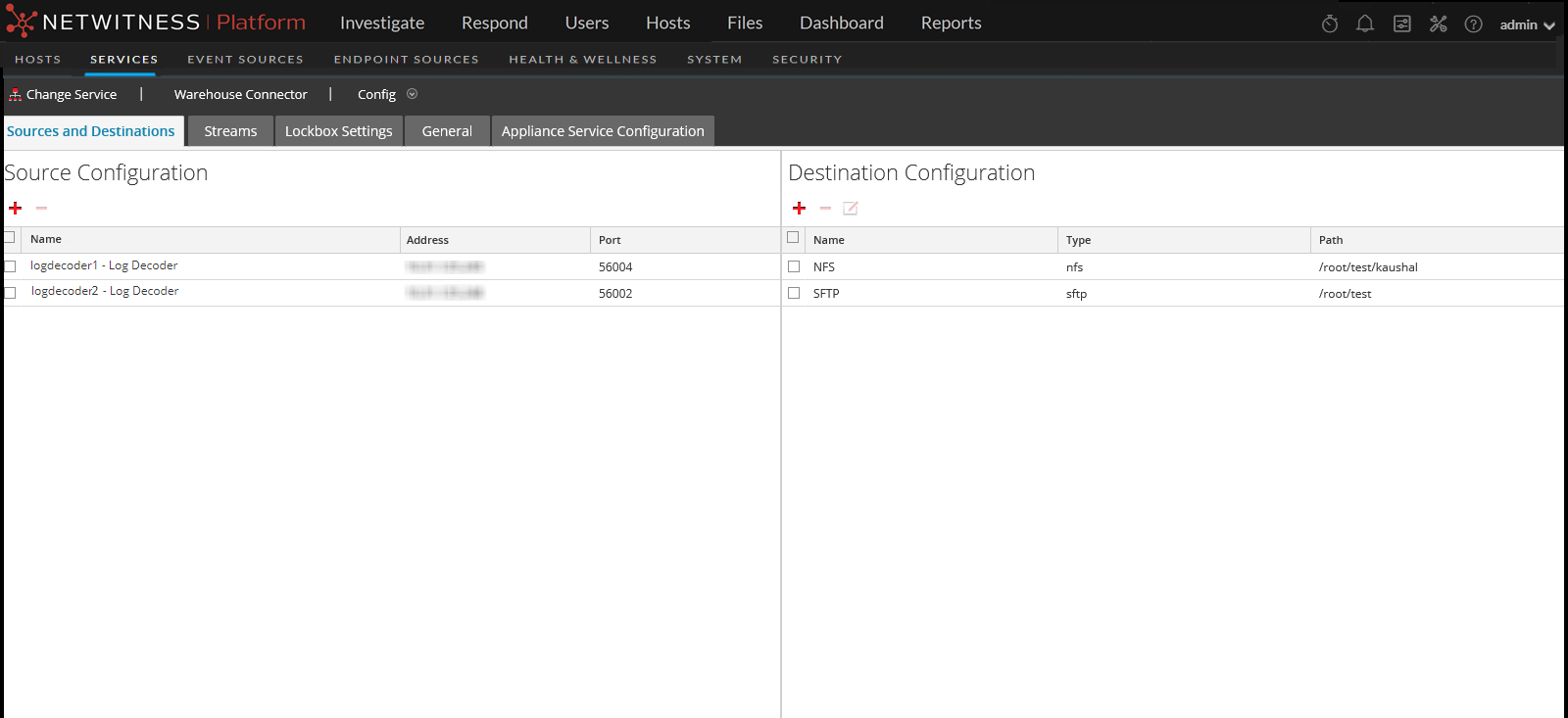Sort destinations by Name column header
Image resolution: width=1568 pixels, height=718 pixels.
coord(931,239)
